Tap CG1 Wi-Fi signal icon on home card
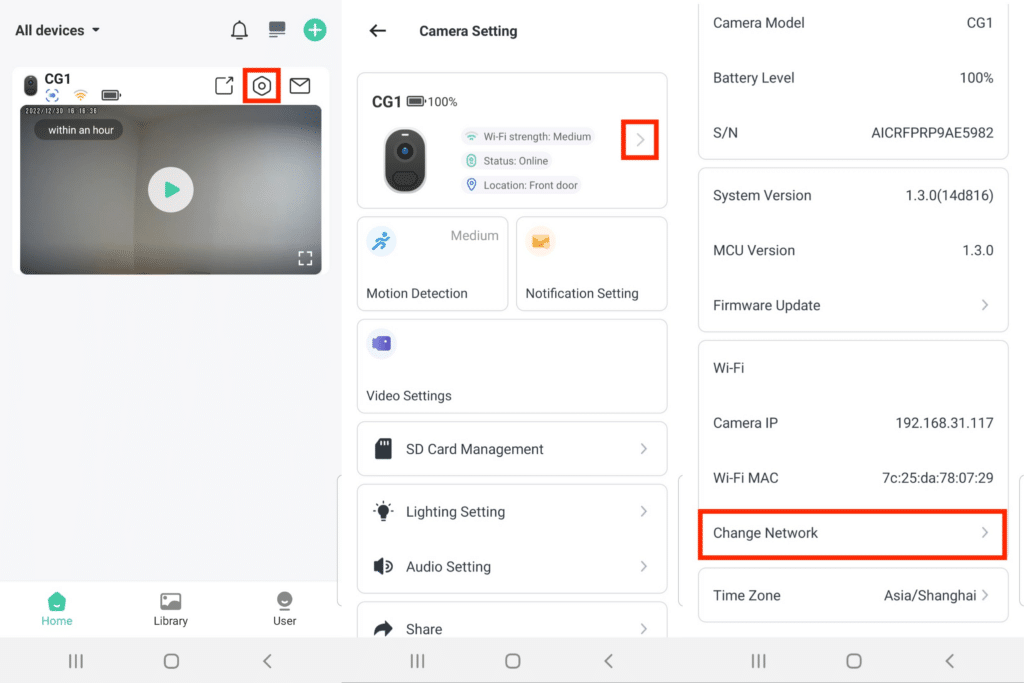This screenshot has width=1024, height=683. pos(80,95)
